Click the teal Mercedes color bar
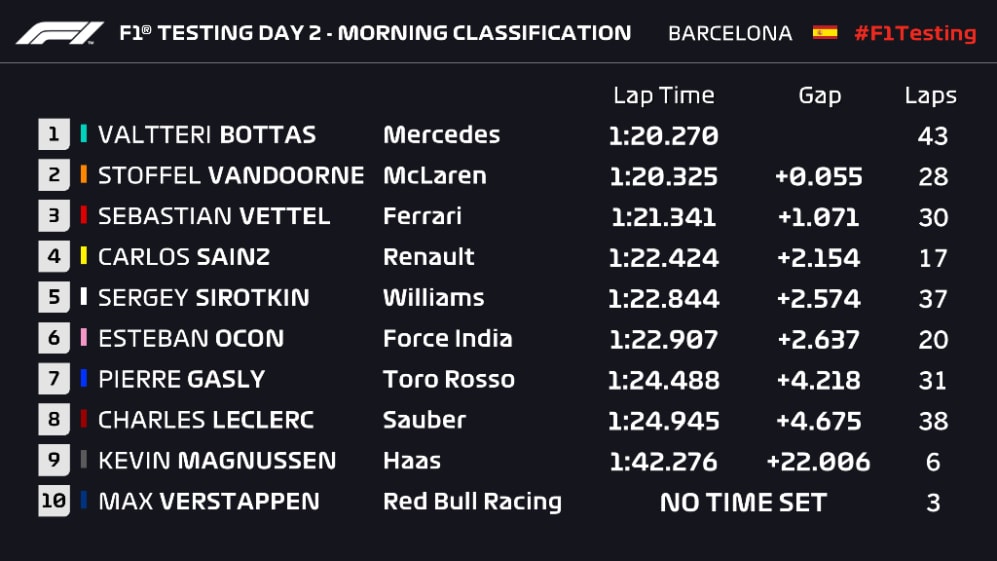997x561 pixels. (84, 134)
